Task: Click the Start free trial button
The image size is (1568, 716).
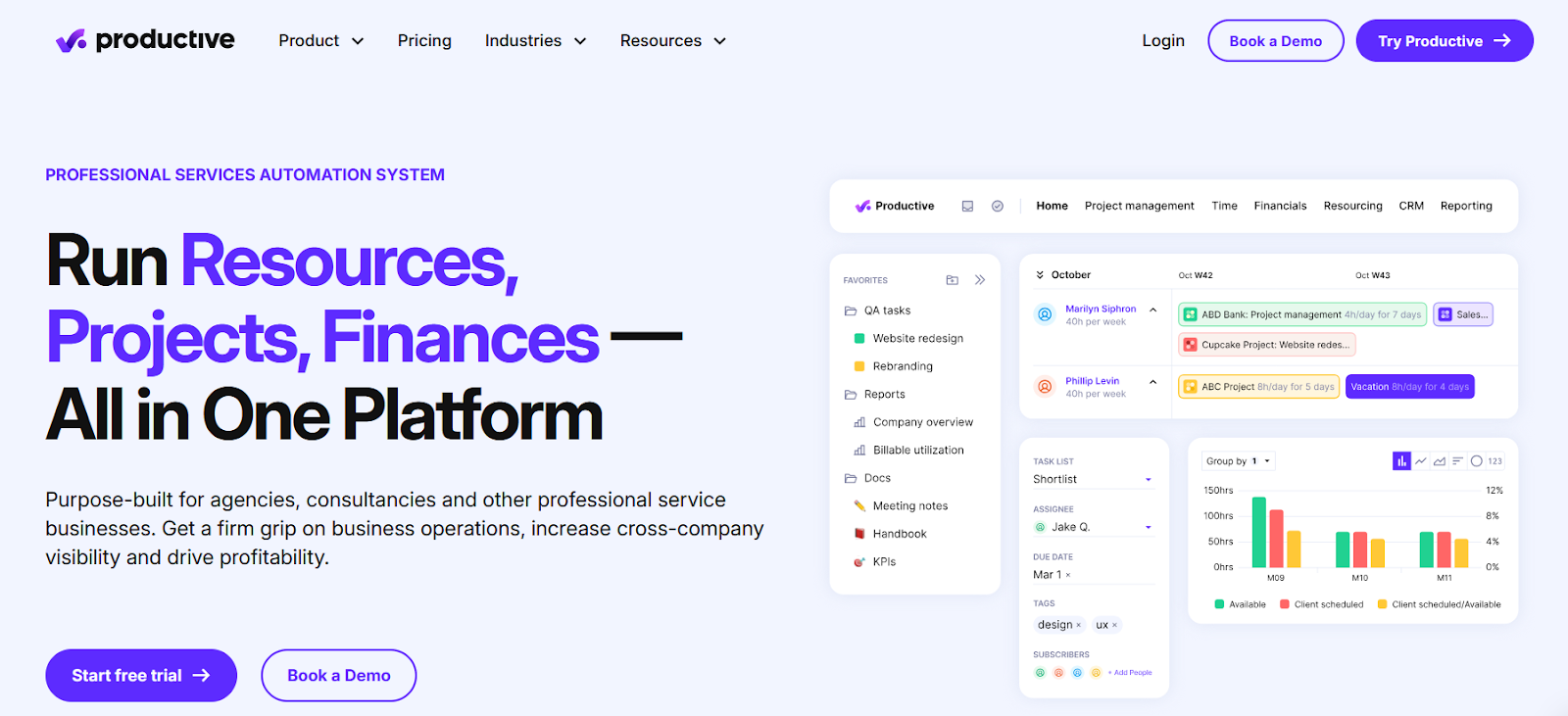Action: point(141,676)
